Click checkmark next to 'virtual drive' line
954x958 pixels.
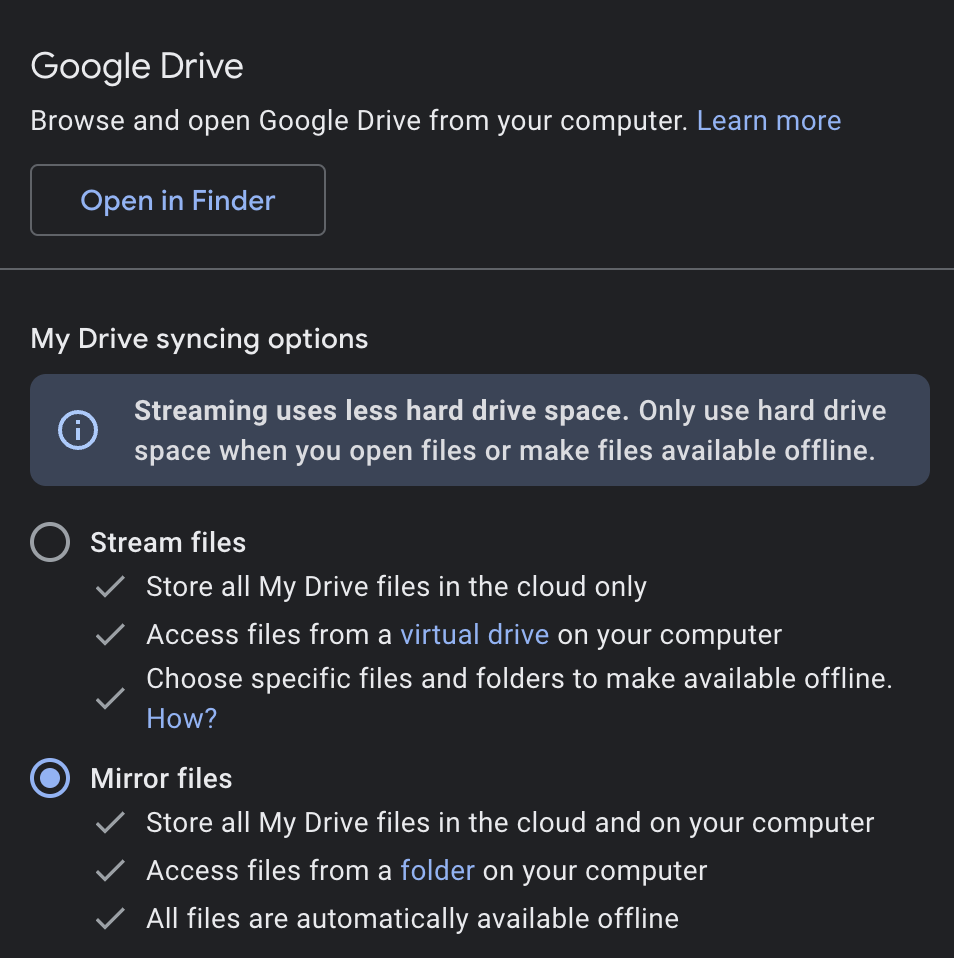click(x=111, y=634)
